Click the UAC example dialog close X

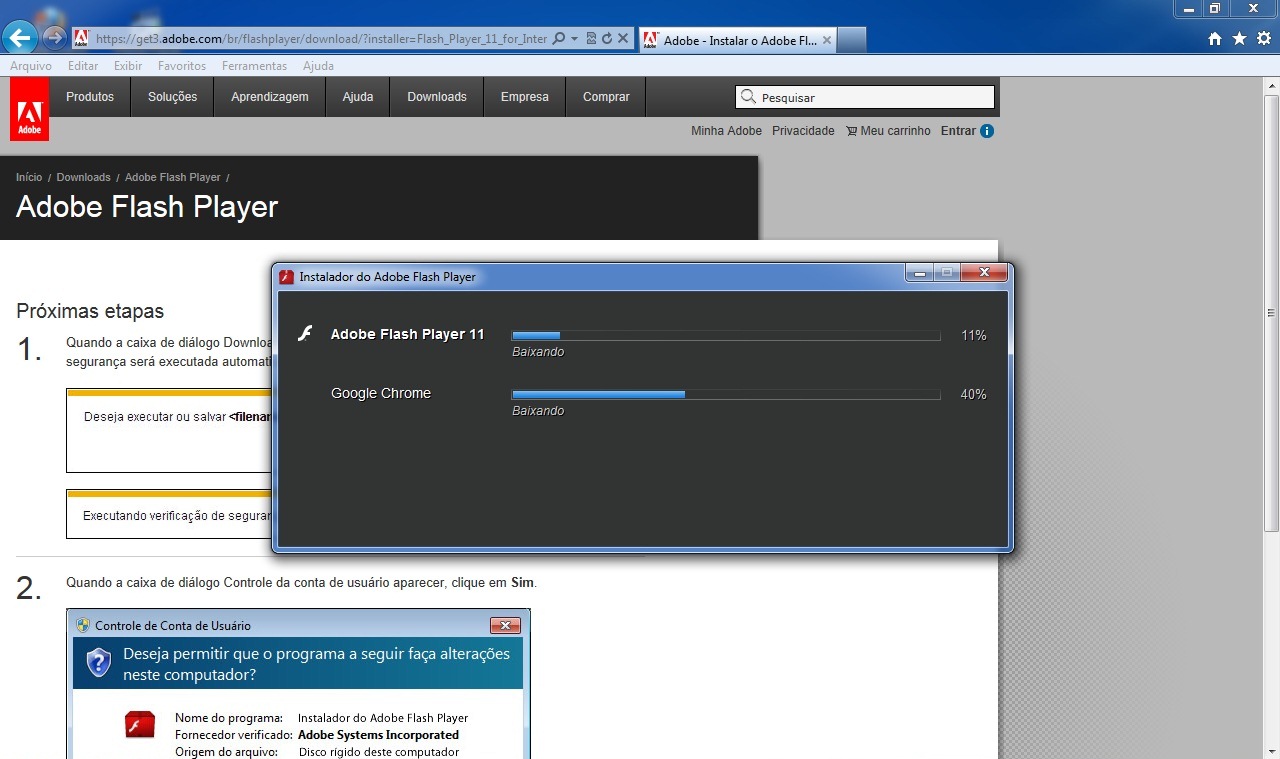(x=505, y=626)
